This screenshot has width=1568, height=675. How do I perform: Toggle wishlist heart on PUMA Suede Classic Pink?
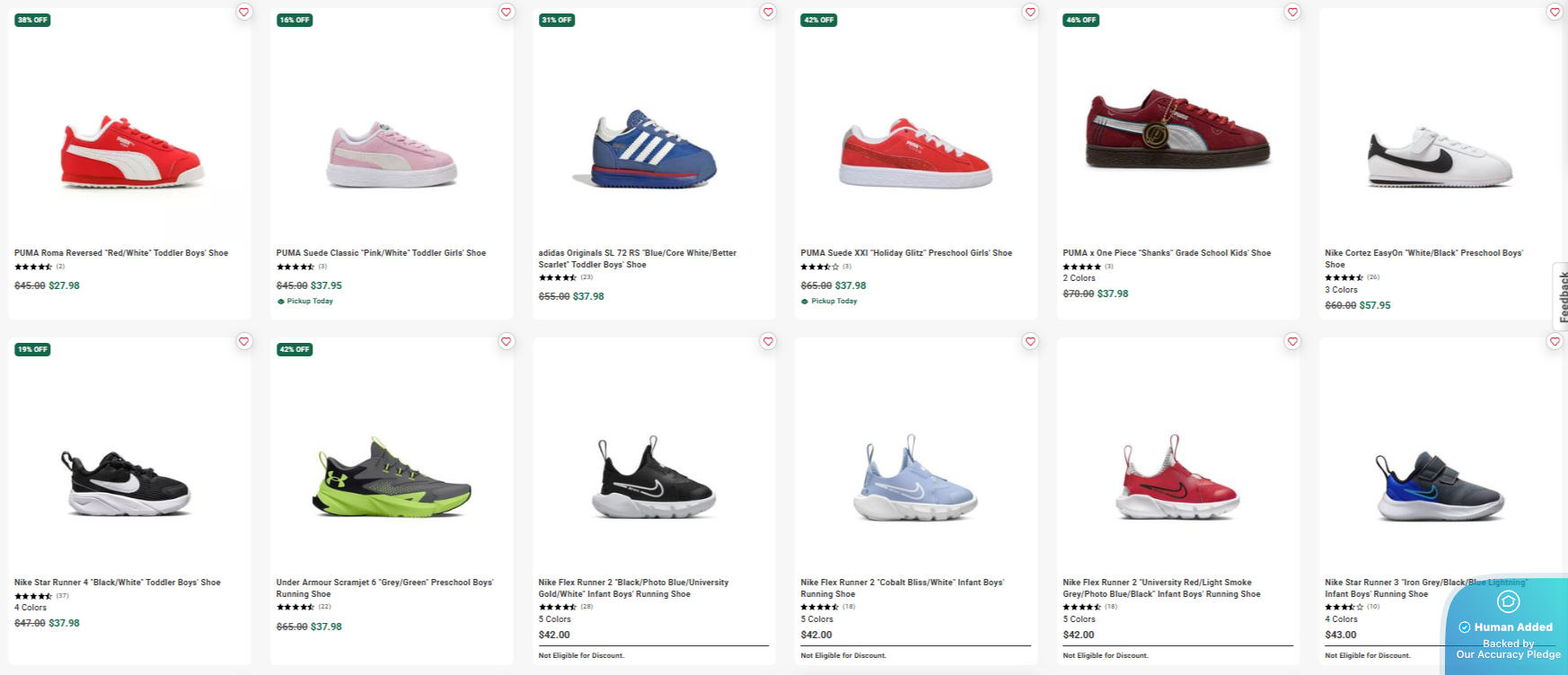(x=506, y=13)
